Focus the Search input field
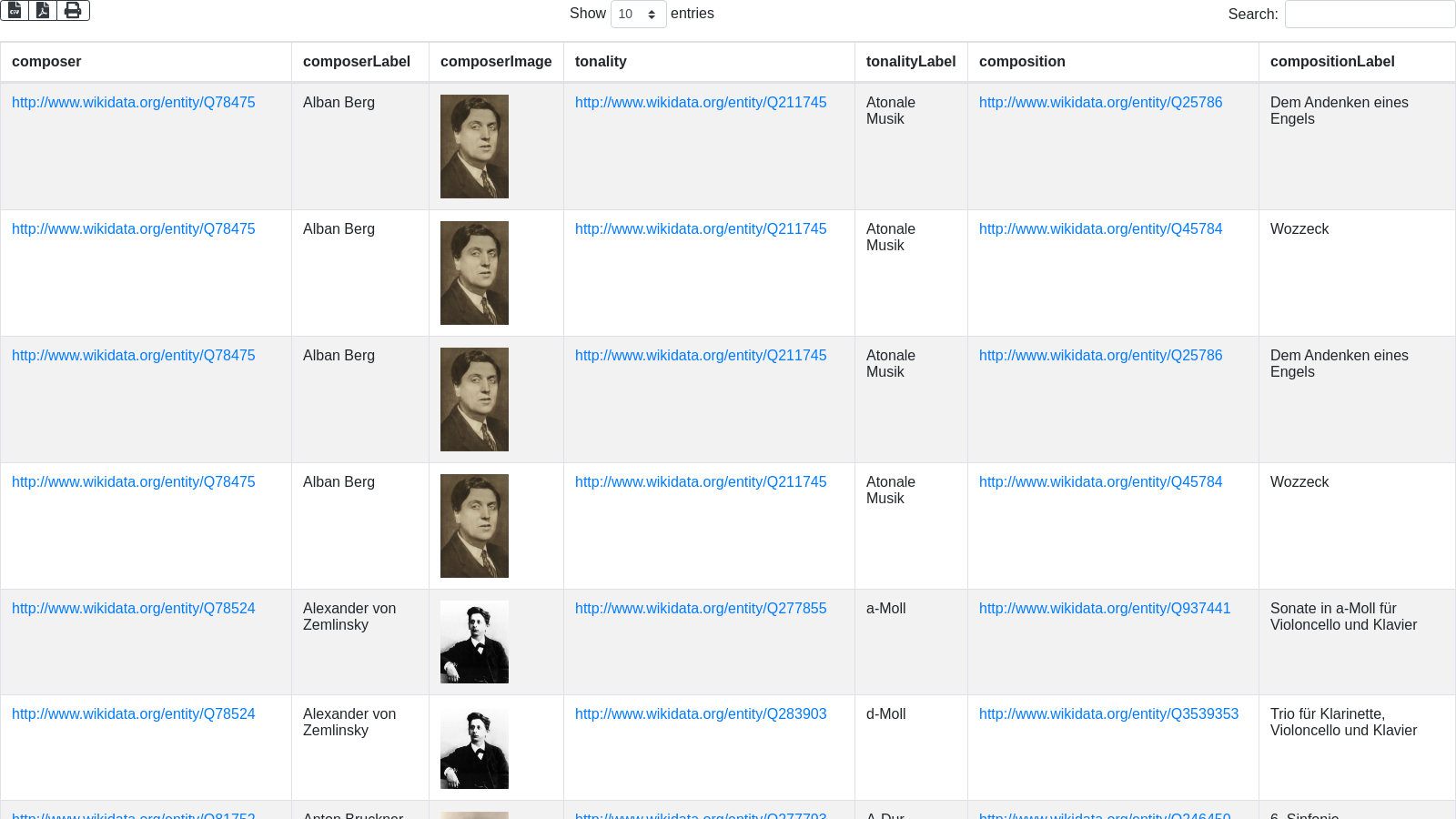 [x=1369, y=14]
